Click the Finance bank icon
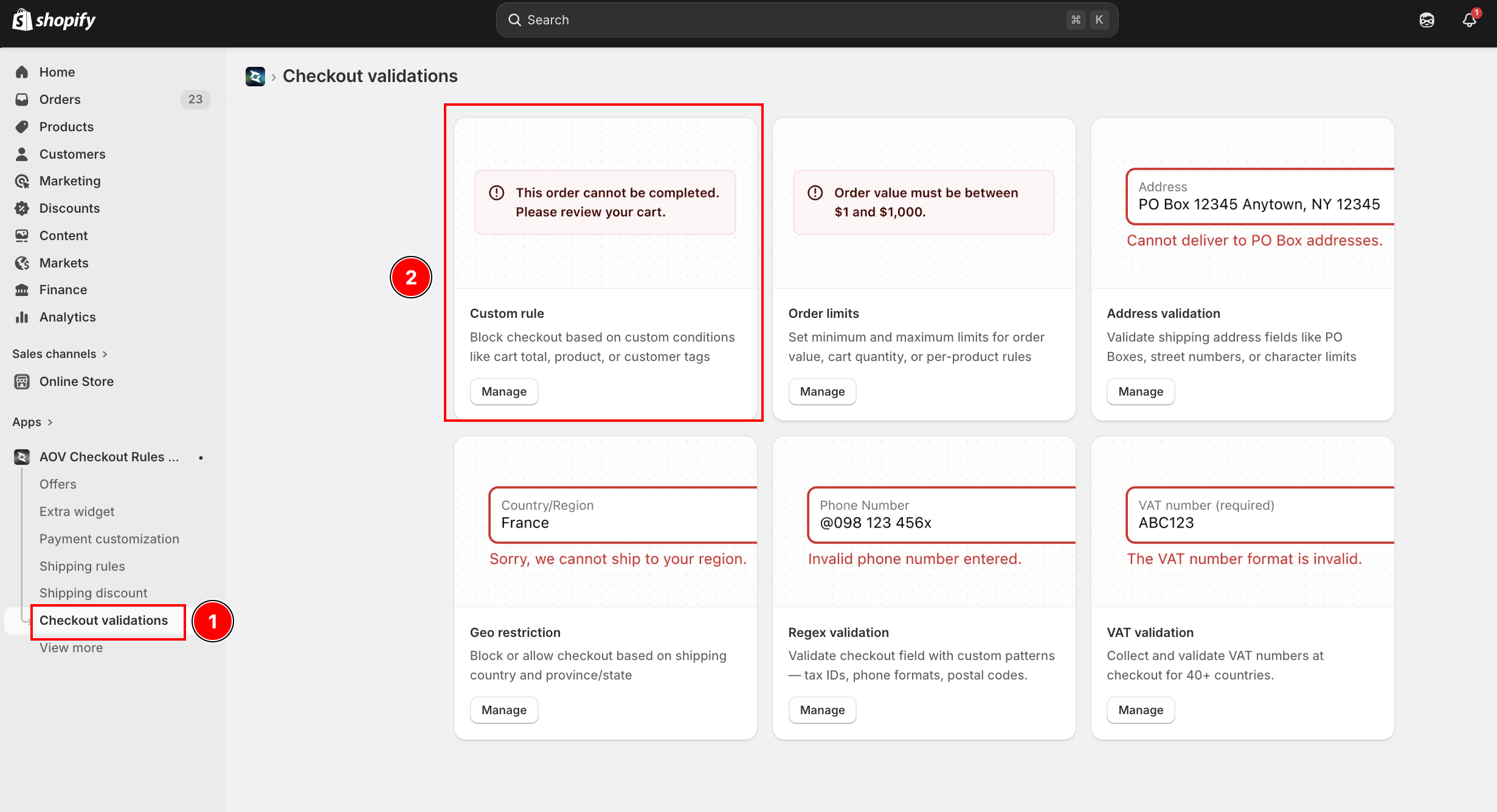This screenshot has width=1497, height=812. [x=22, y=290]
